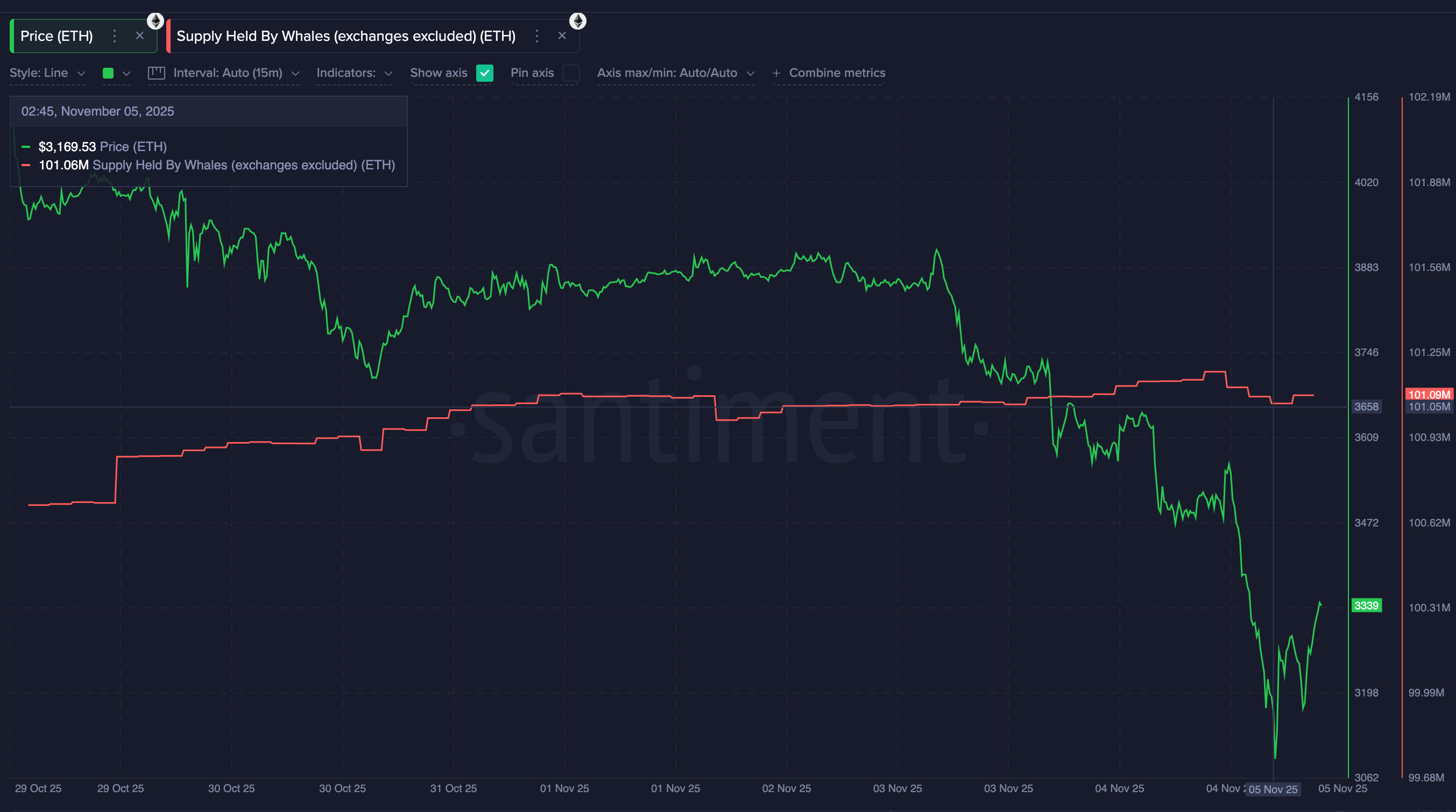The height and width of the screenshot is (812, 1456).
Task: Open the Supply Held By Whales options menu
Action: [x=537, y=35]
